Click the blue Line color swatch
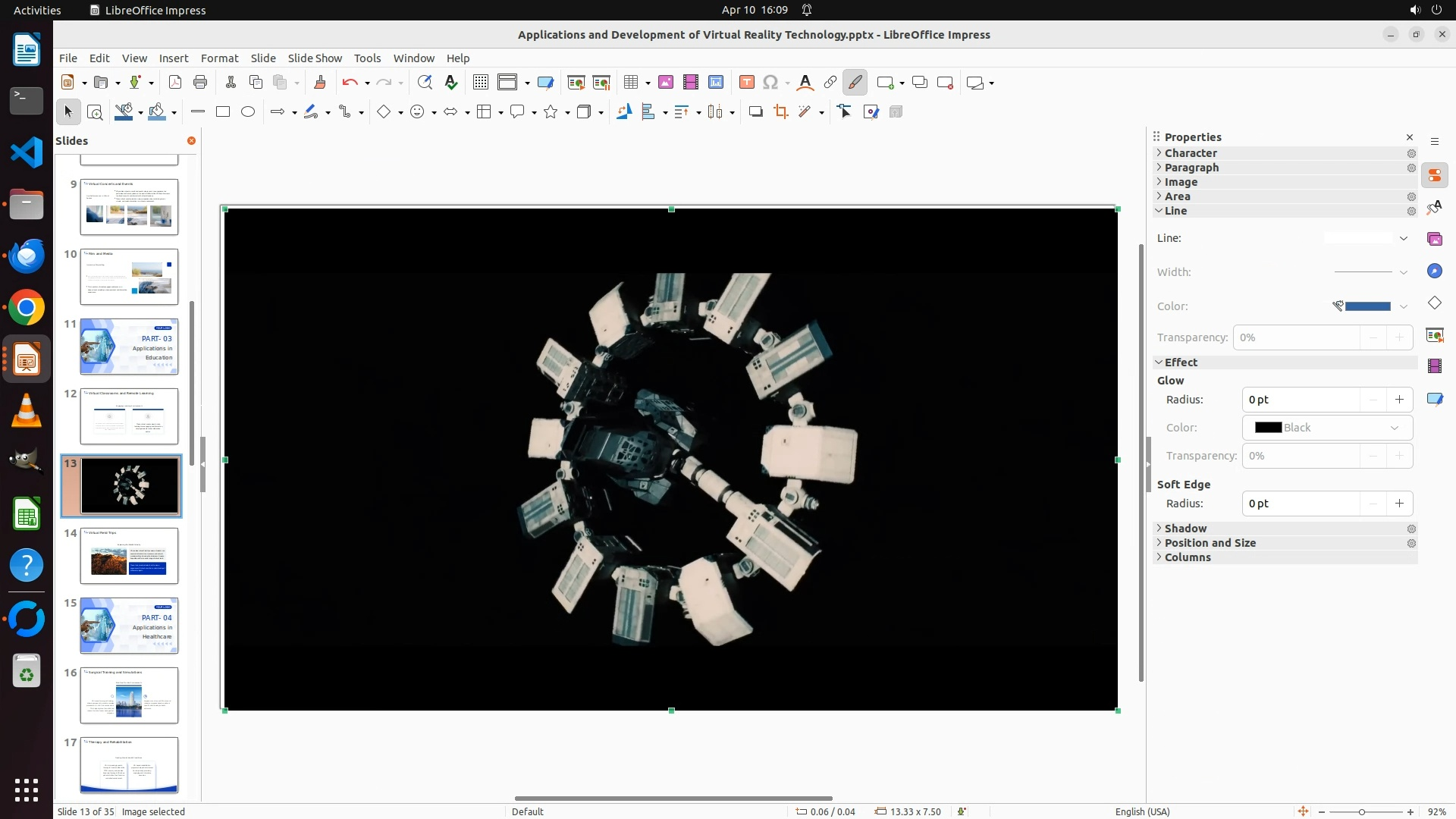1456x819 pixels. pyautogui.click(x=1367, y=306)
